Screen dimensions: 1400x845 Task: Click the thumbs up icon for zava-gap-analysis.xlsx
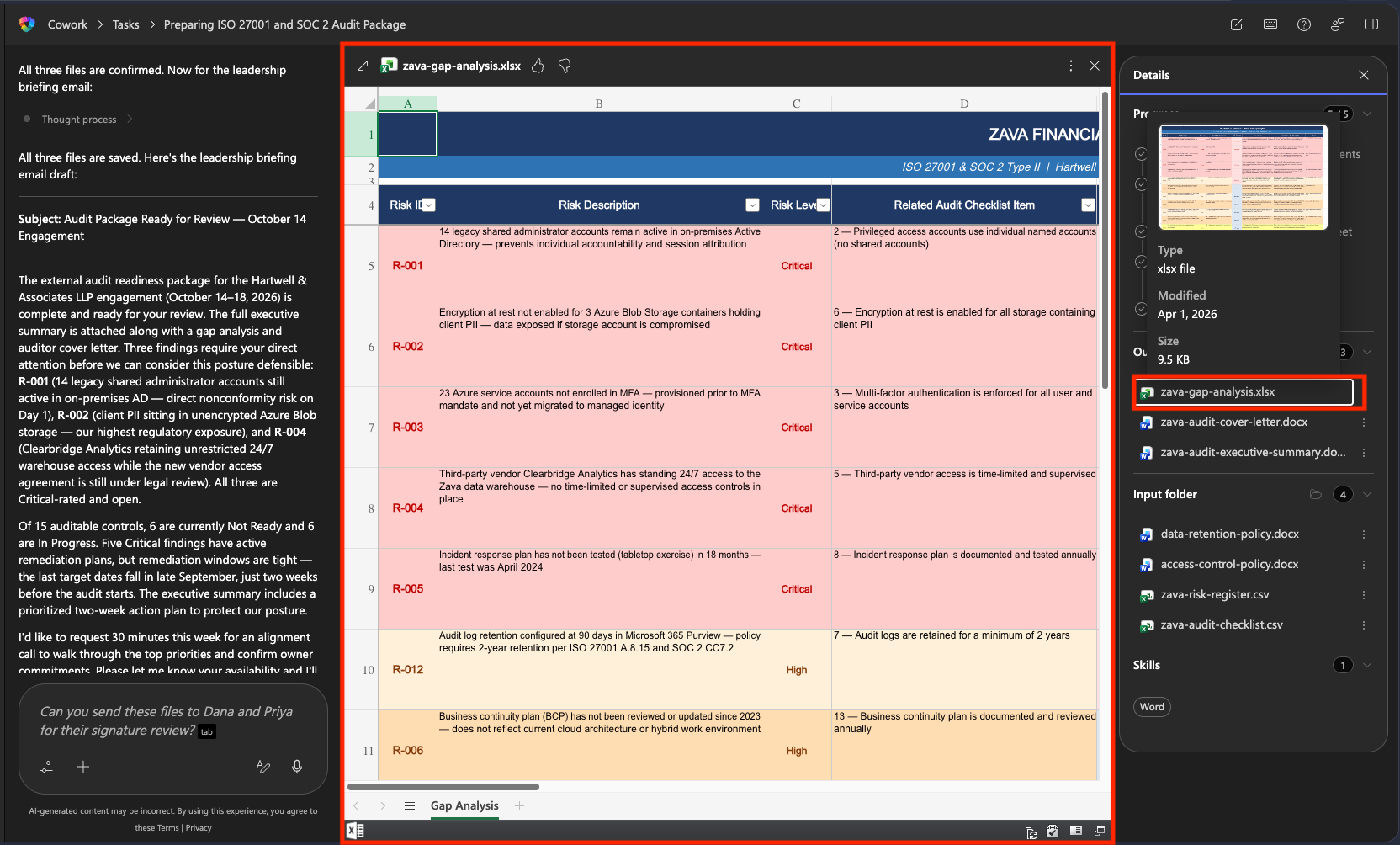coord(538,66)
